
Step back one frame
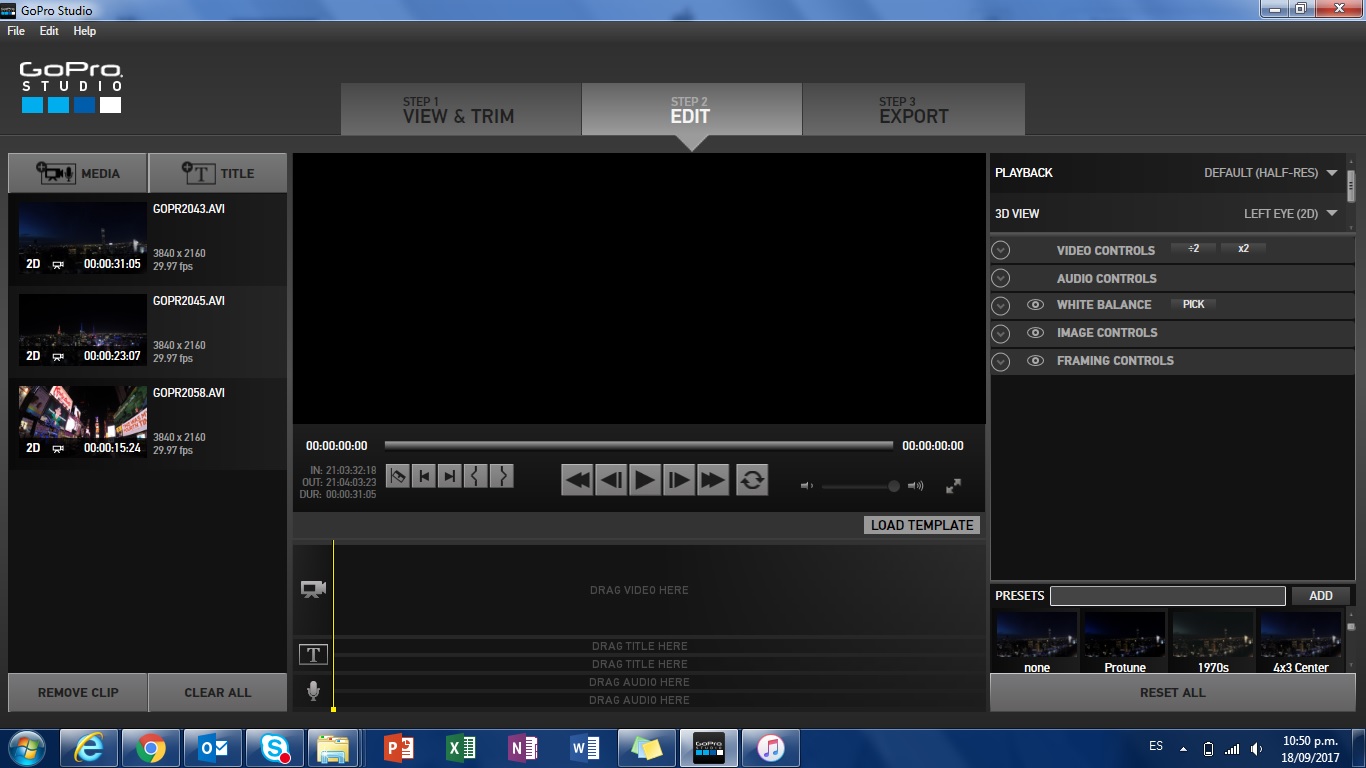point(611,480)
